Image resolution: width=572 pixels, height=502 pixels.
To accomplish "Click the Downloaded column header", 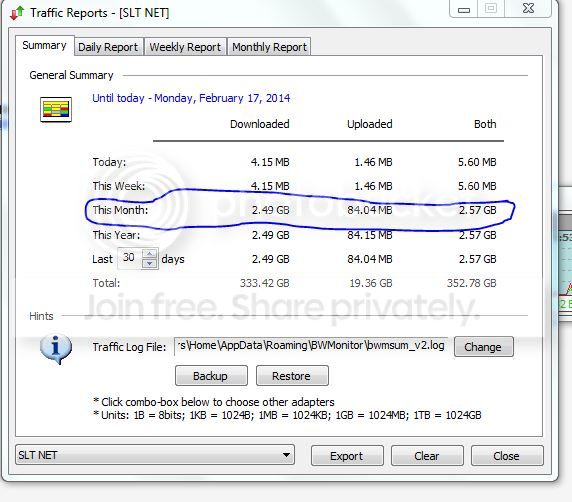I will [259, 124].
